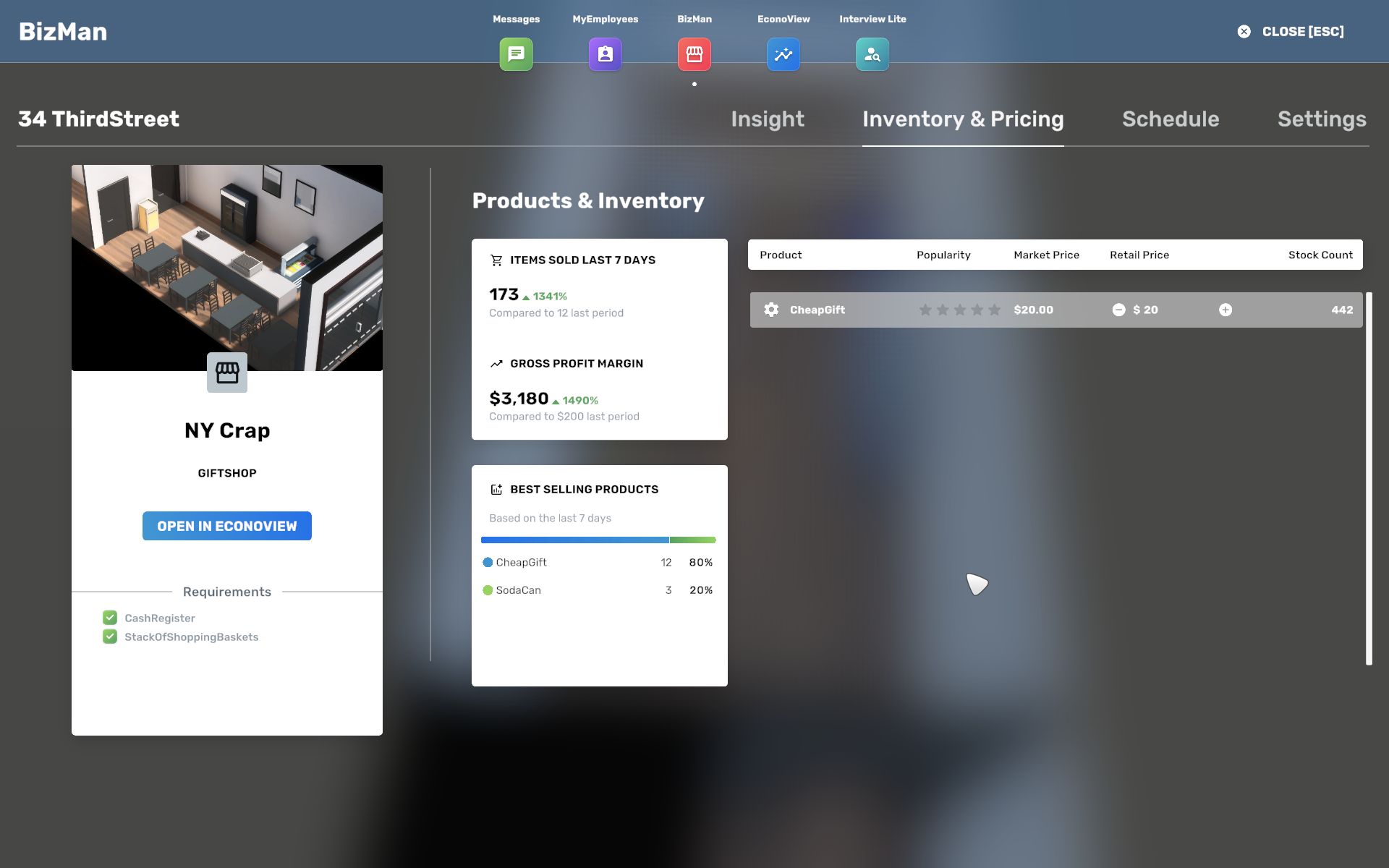Sort by Stock Count column header
Viewport: 1389px width, 868px height.
(x=1320, y=255)
